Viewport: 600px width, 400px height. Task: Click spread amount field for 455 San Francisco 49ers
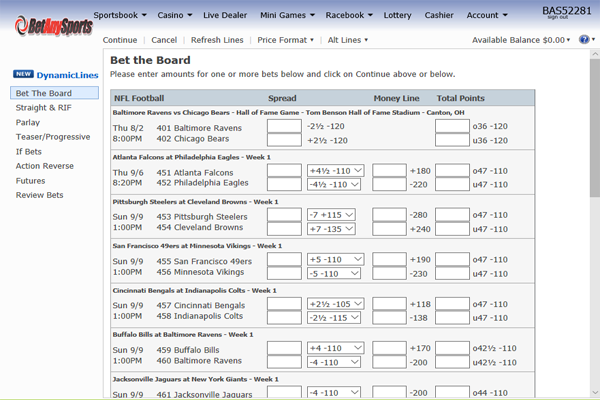284,259
